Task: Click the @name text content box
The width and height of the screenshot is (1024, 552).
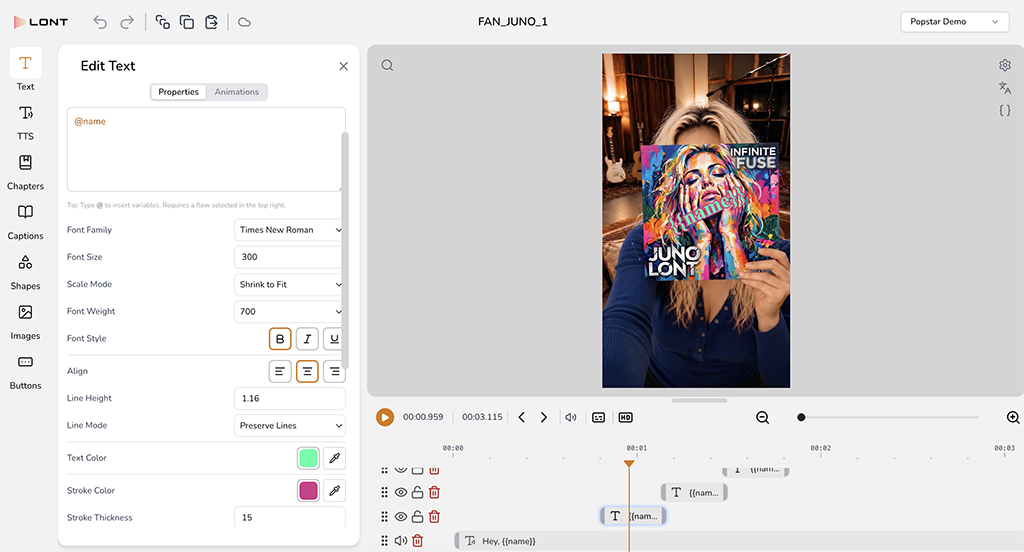Action: tap(206, 150)
